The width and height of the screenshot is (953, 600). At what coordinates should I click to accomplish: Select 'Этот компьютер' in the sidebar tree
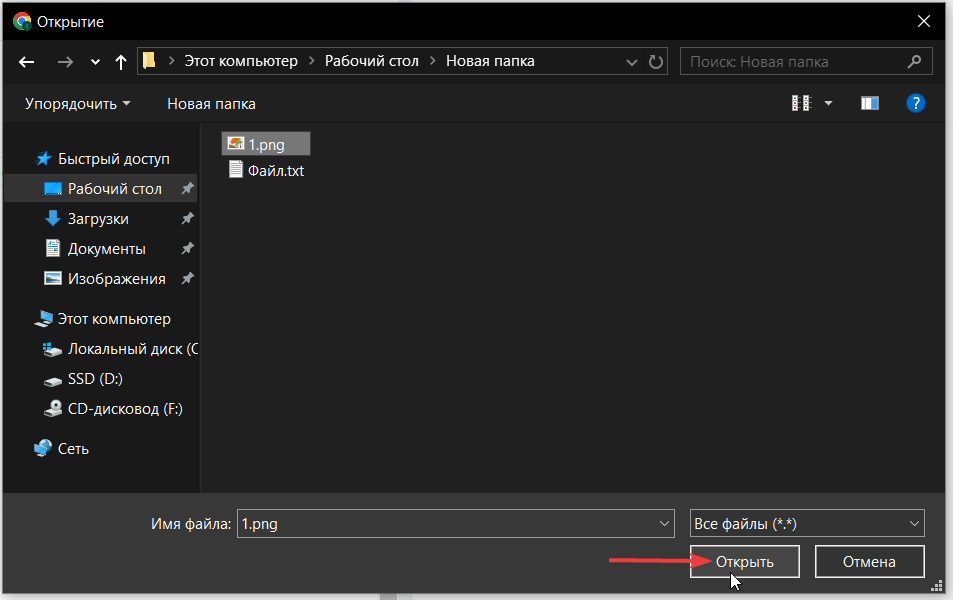click(x=114, y=319)
